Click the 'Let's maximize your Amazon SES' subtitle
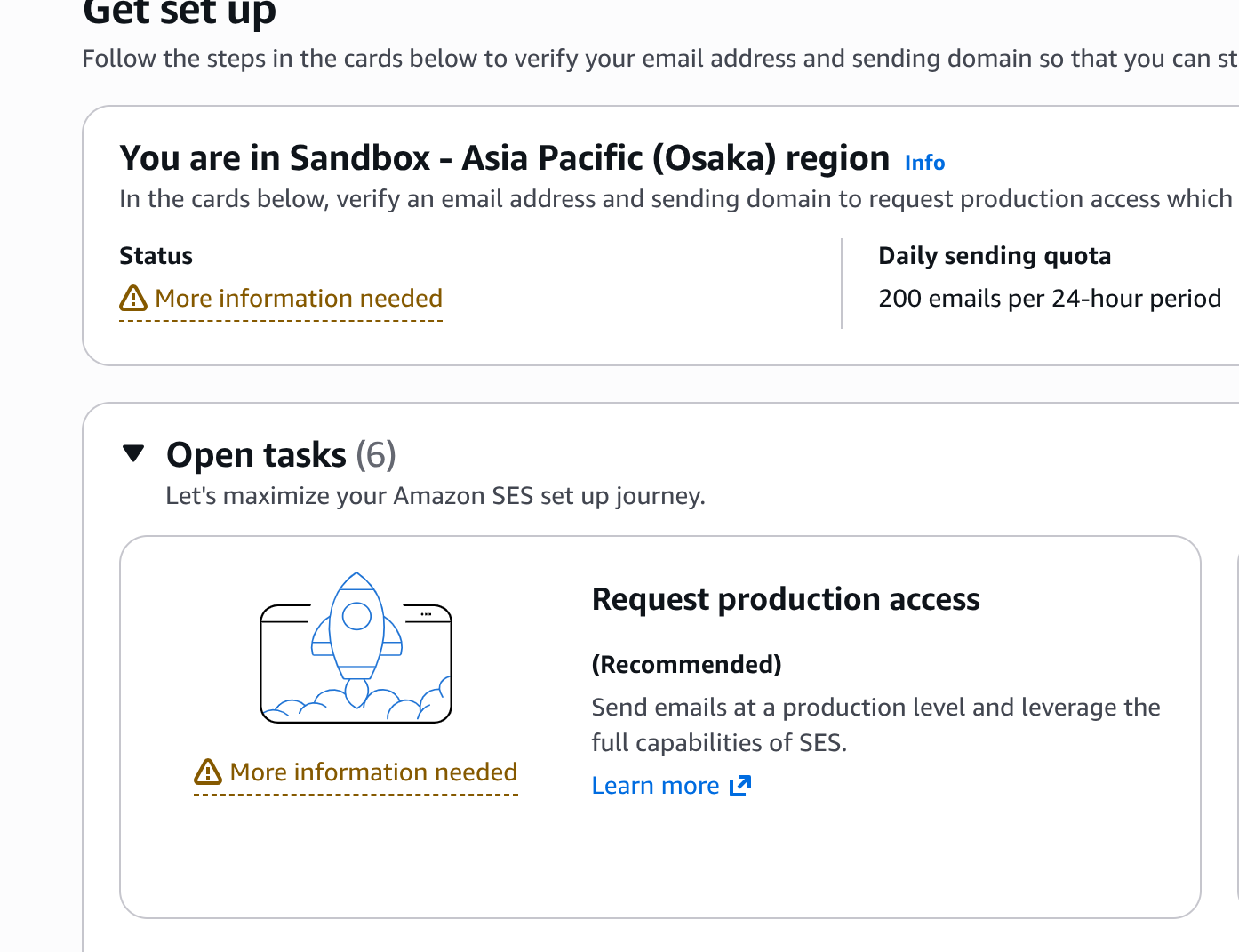 (x=435, y=496)
